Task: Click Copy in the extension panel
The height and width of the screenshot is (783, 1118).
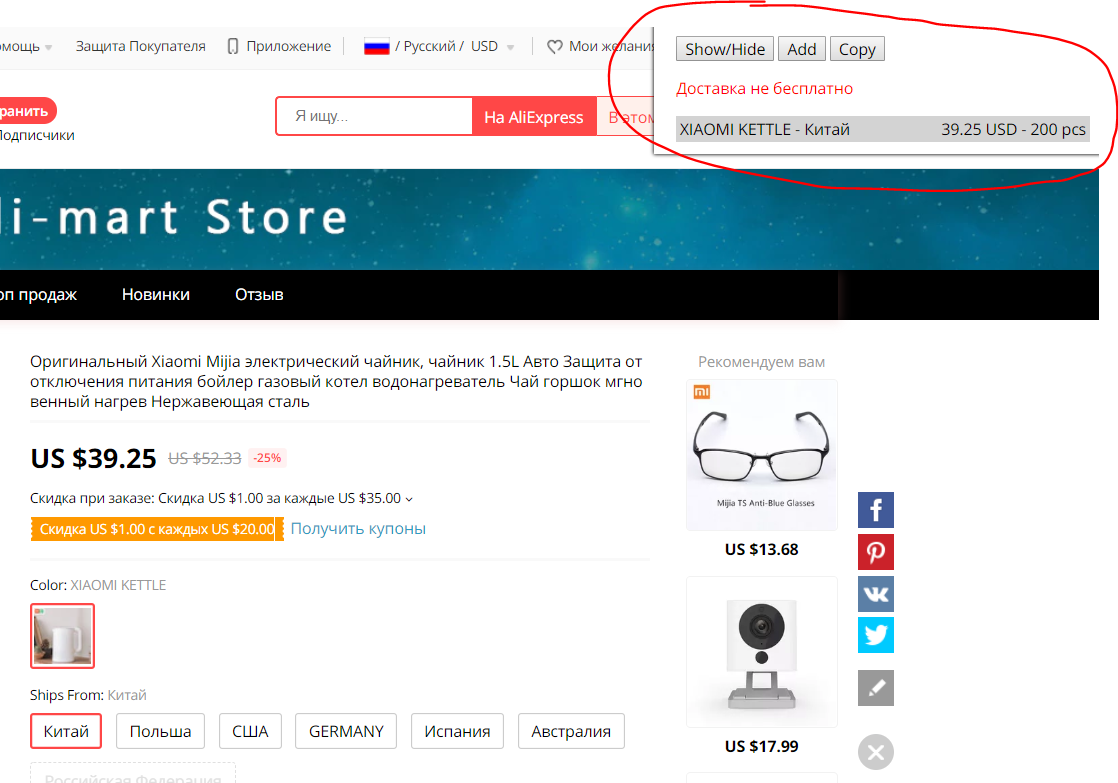Action: 857,49
